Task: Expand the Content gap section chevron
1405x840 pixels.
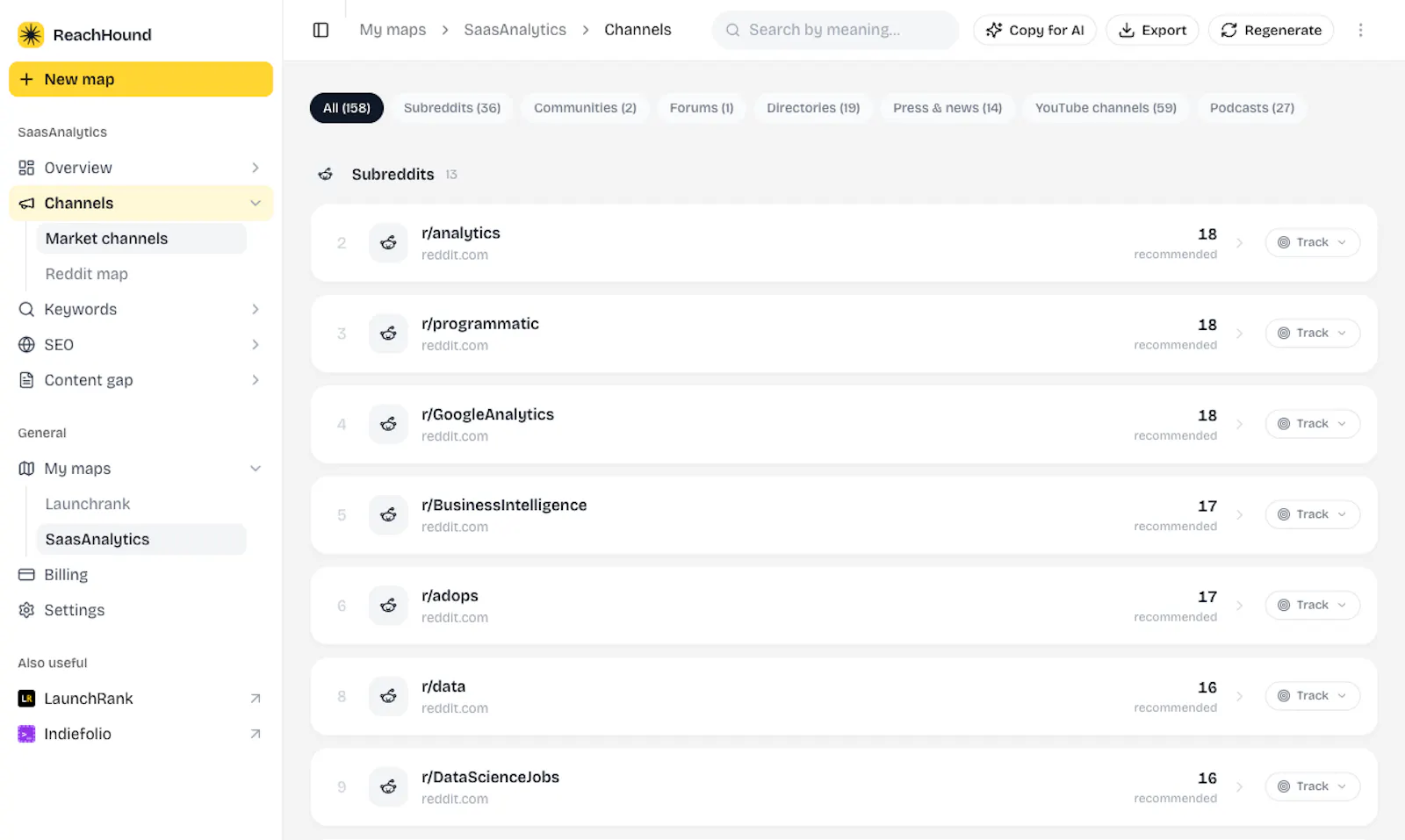Action: [x=256, y=380]
